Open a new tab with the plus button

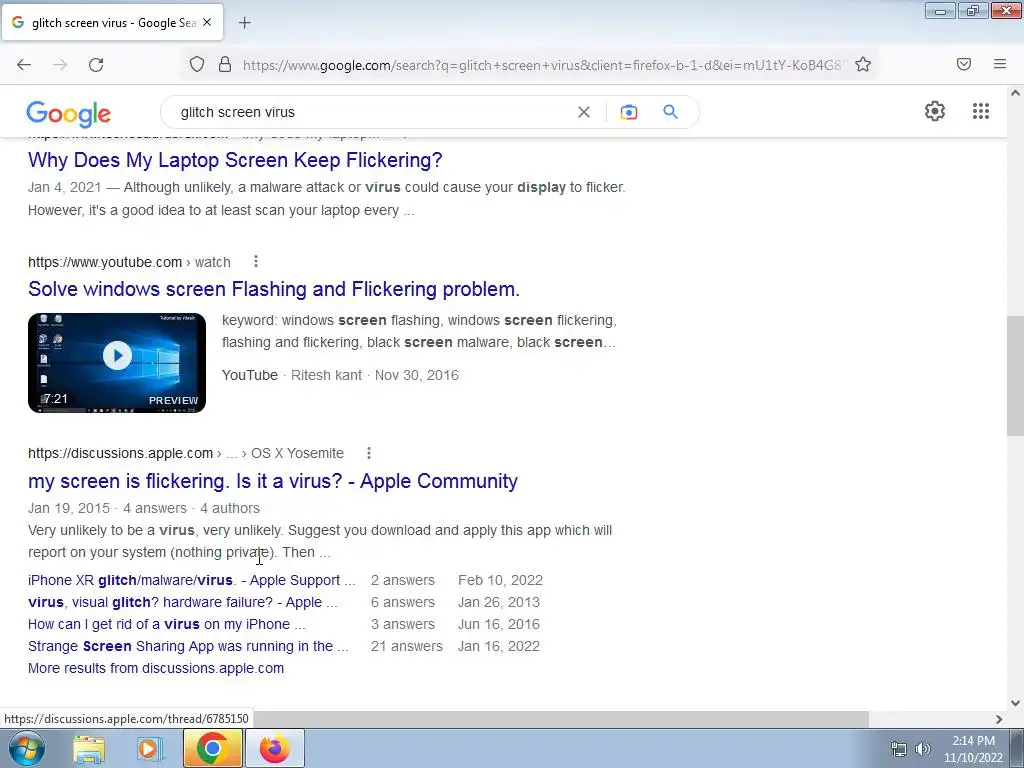(245, 23)
